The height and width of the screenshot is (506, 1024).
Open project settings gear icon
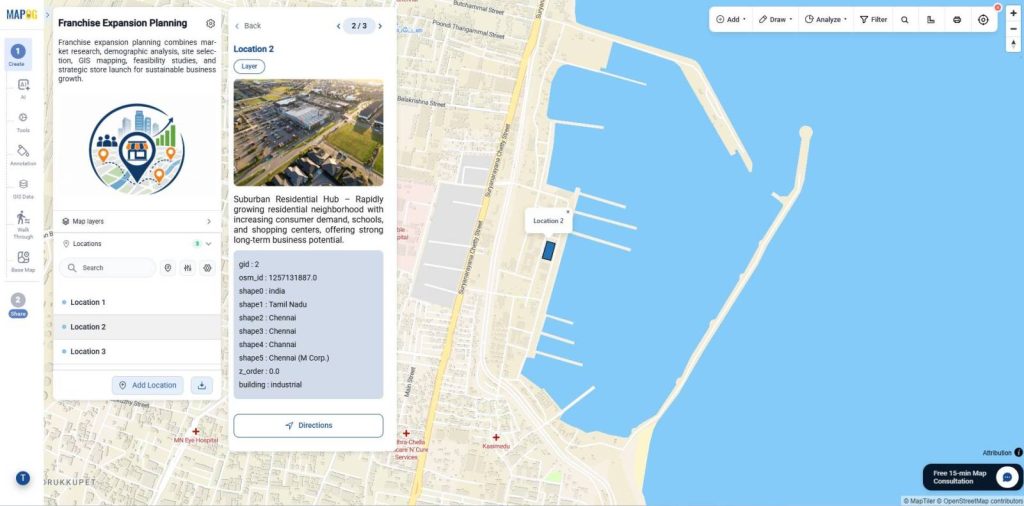click(210, 24)
